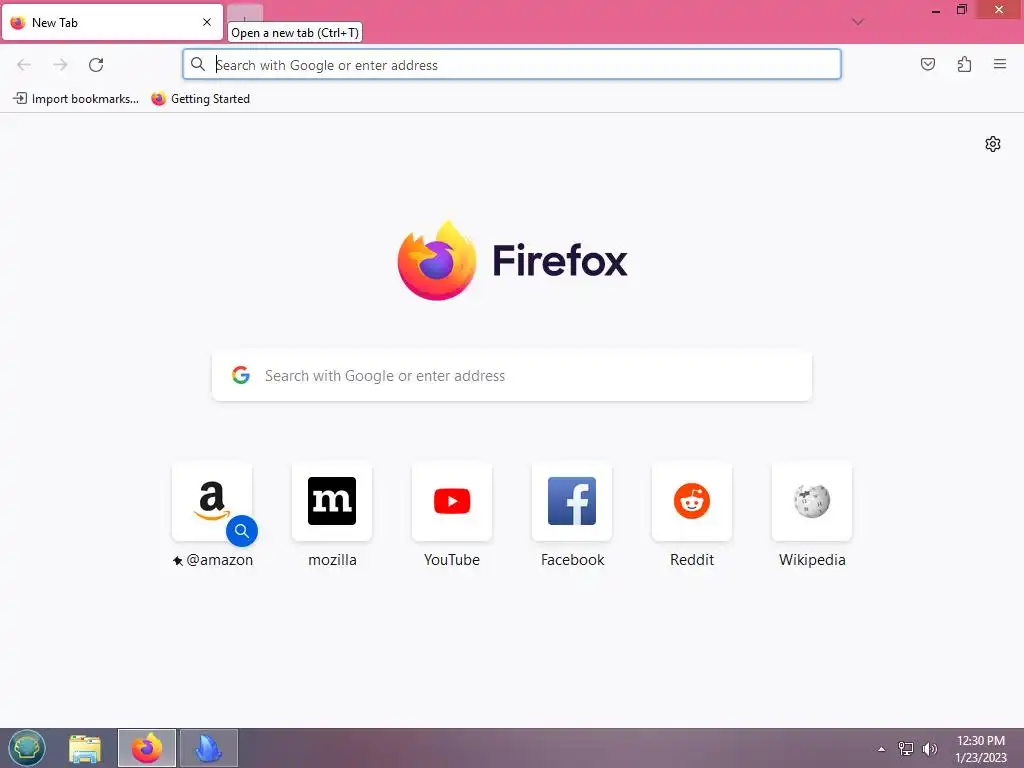Show hidden system tray icons arrow
This screenshot has width=1024, height=768.
pos(882,749)
